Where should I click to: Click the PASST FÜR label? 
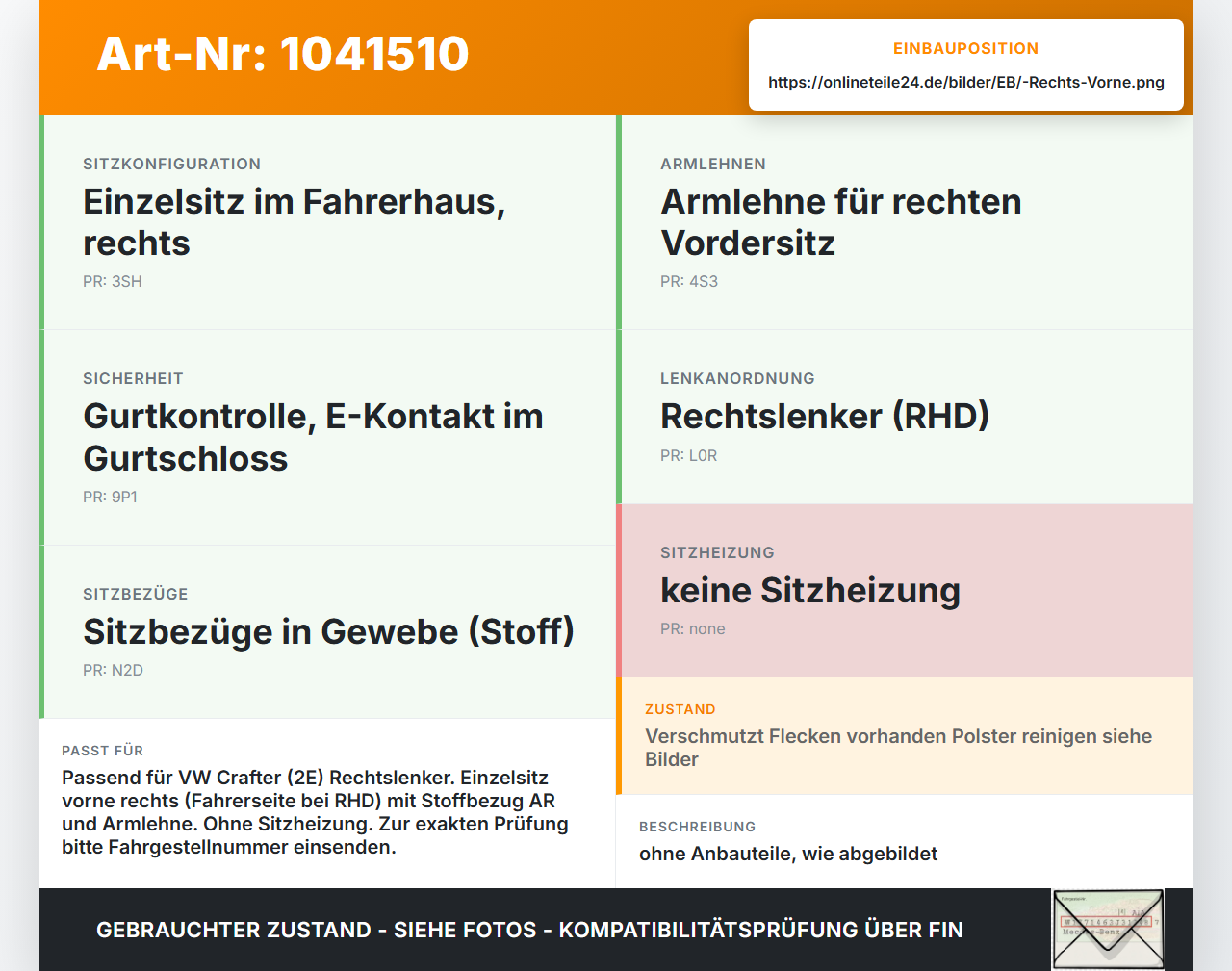tap(102, 752)
